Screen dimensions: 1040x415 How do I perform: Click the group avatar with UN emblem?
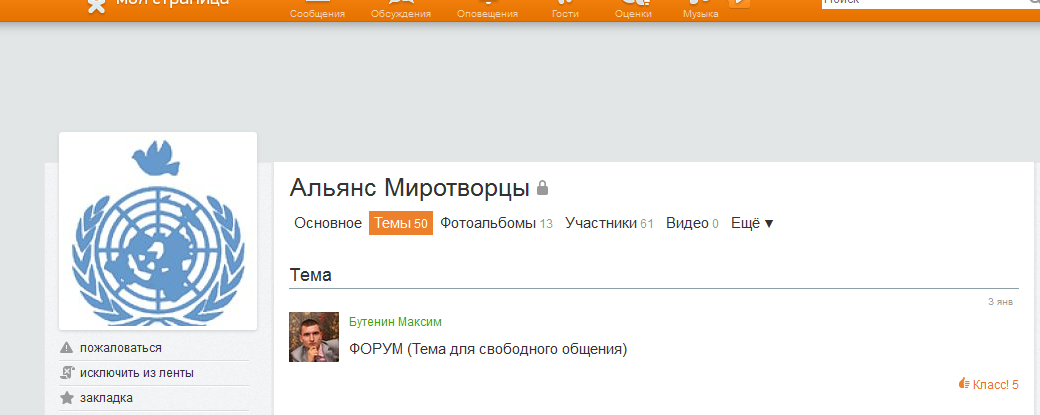pos(158,231)
